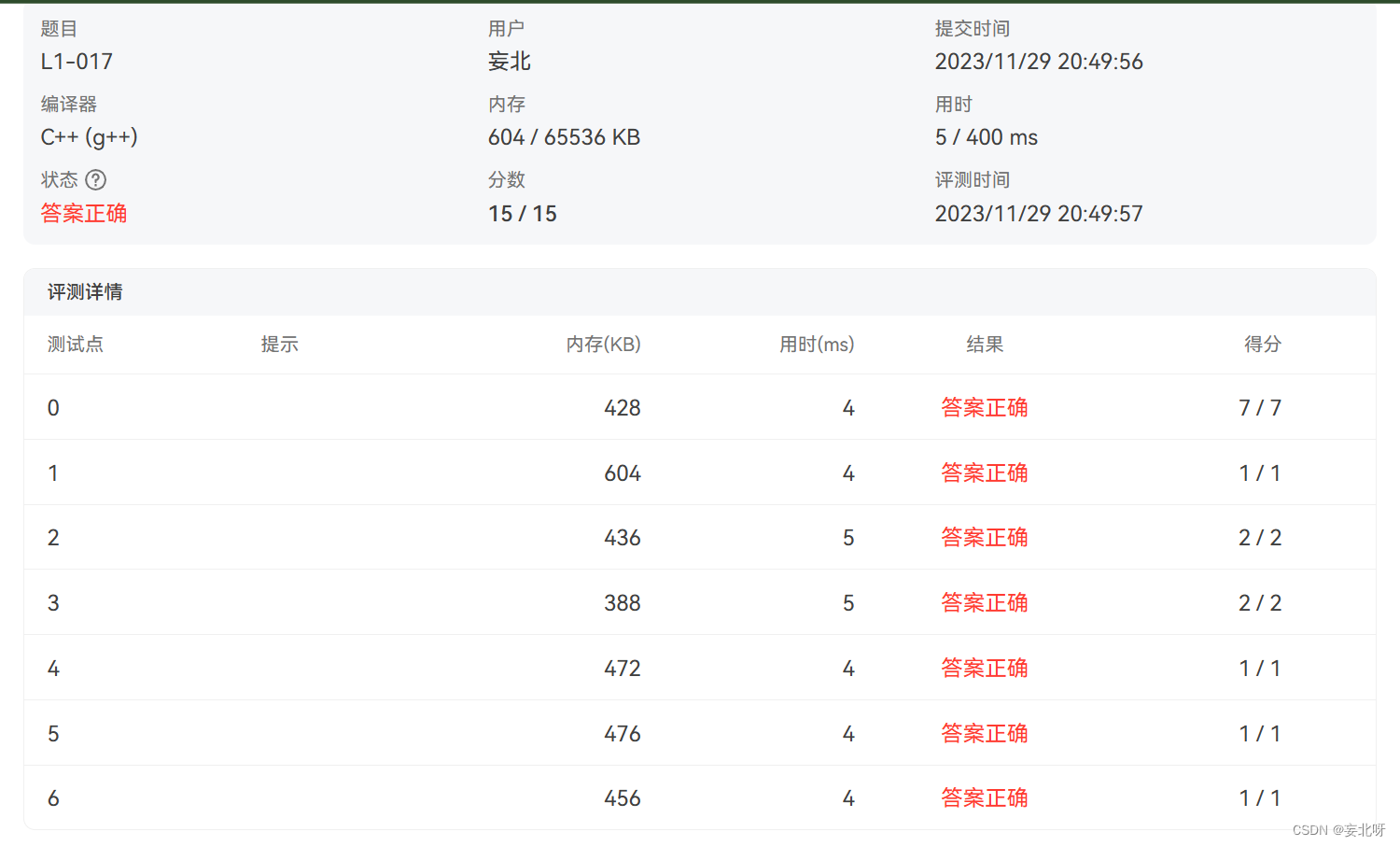Select score 2 / 2 in test point 2 row
The height and width of the screenshot is (846, 1400).
(1260, 538)
